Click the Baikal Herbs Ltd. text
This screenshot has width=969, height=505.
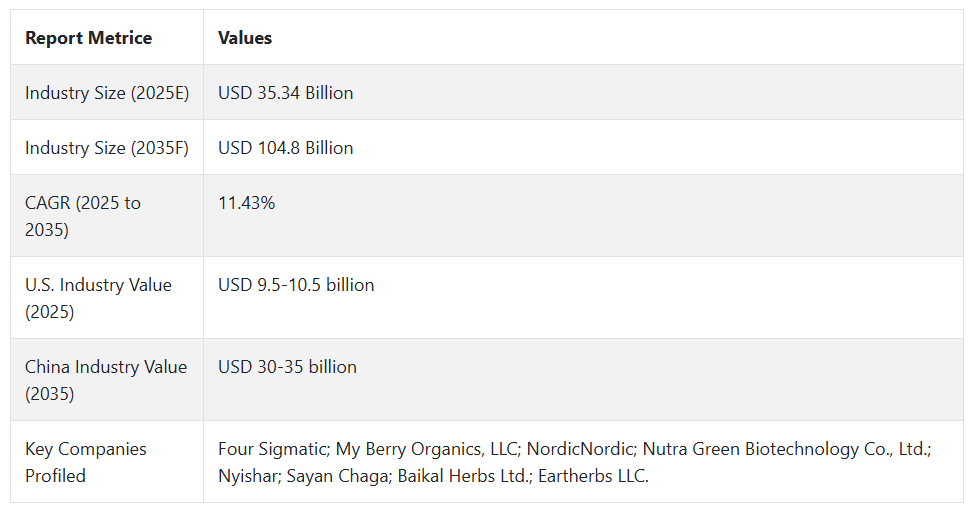point(463,476)
